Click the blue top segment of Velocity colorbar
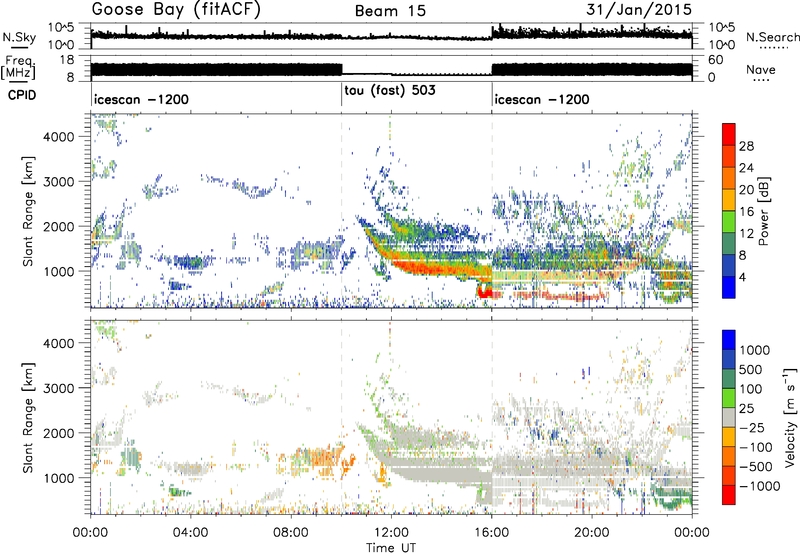Screen dimensions: 800x554 click(x=729, y=340)
